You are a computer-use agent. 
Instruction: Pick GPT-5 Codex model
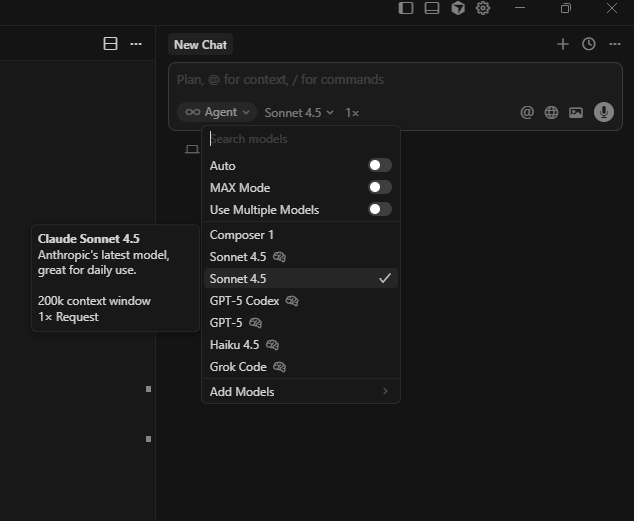point(301,301)
